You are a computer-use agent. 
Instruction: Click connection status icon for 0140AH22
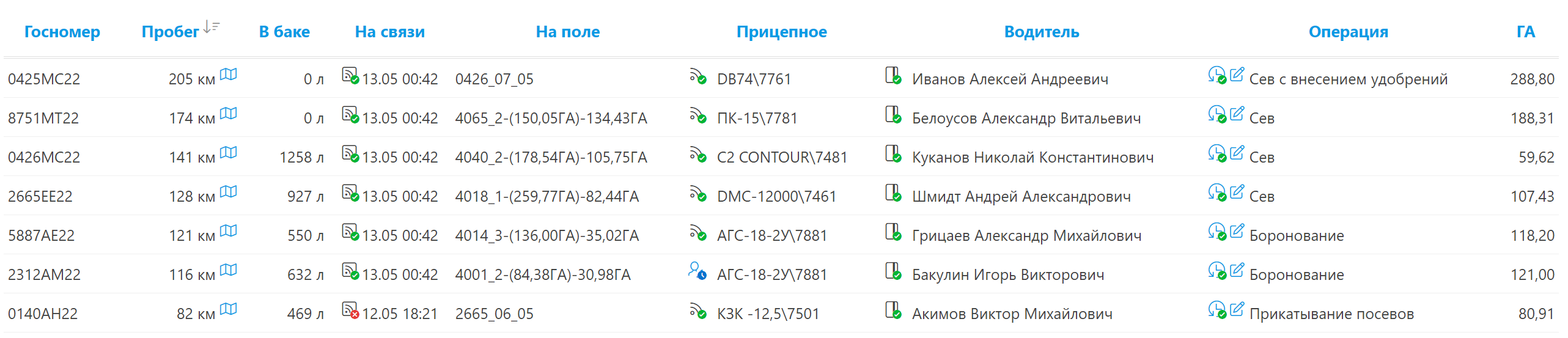350,310
